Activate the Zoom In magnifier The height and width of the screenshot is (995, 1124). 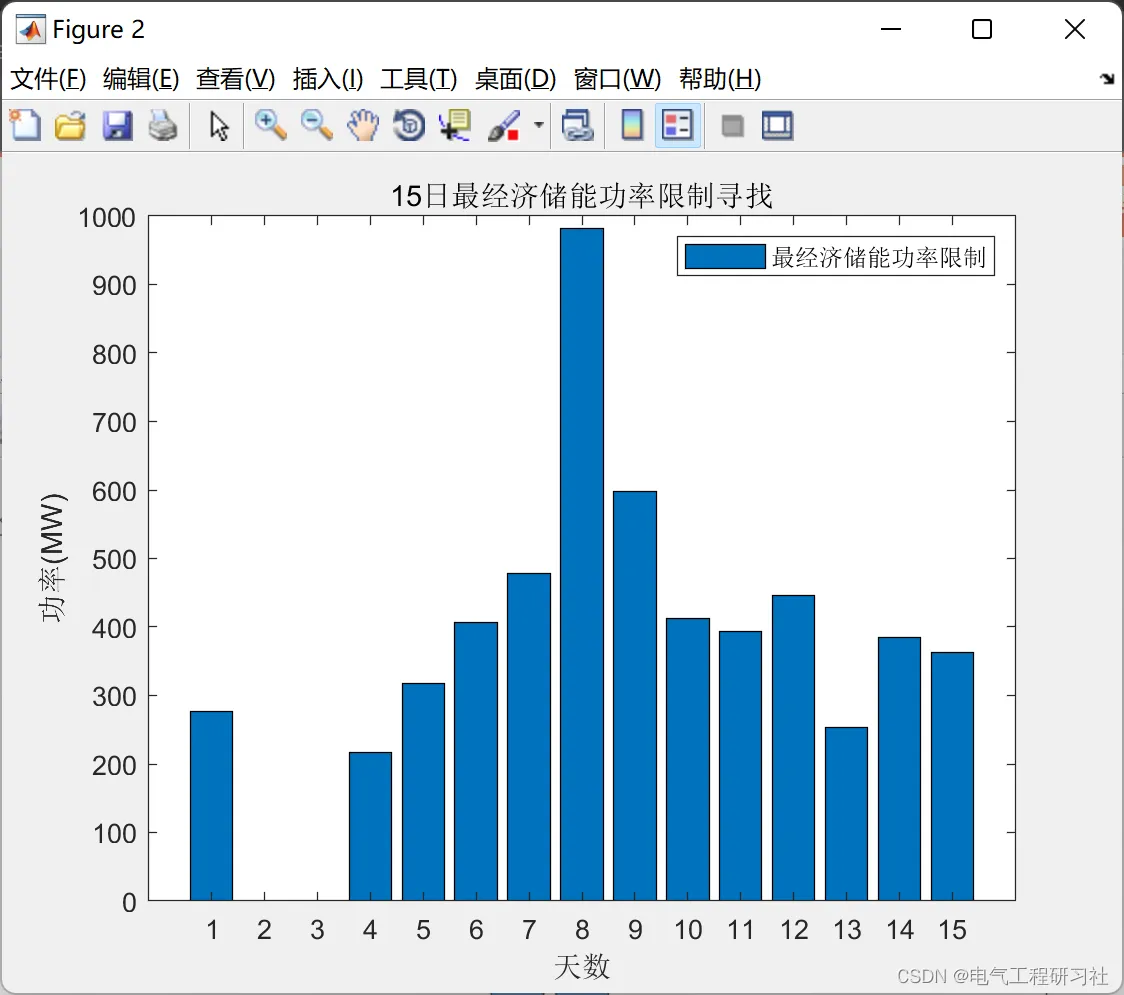(271, 125)
